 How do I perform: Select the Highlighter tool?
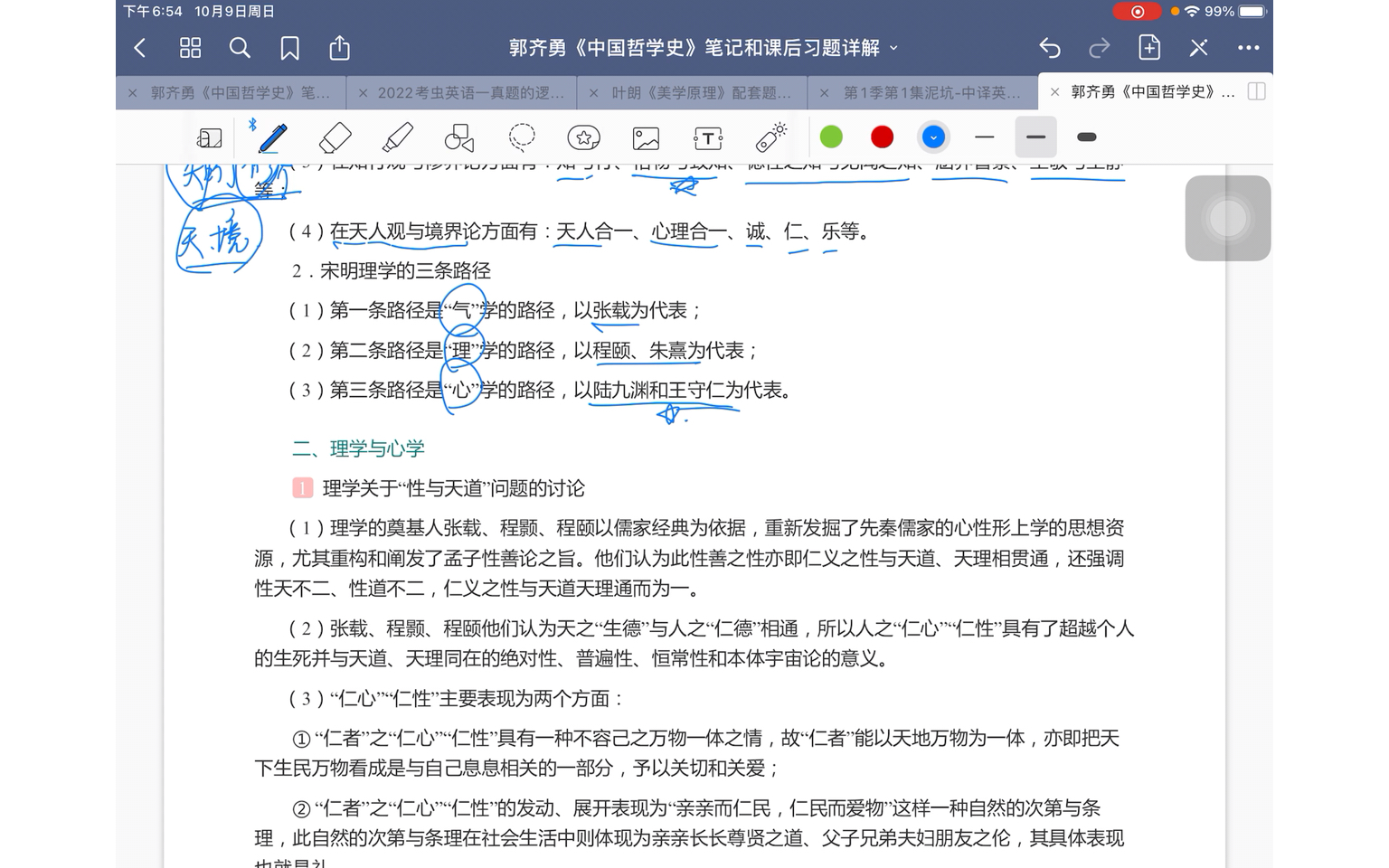[x=398, y=137]
